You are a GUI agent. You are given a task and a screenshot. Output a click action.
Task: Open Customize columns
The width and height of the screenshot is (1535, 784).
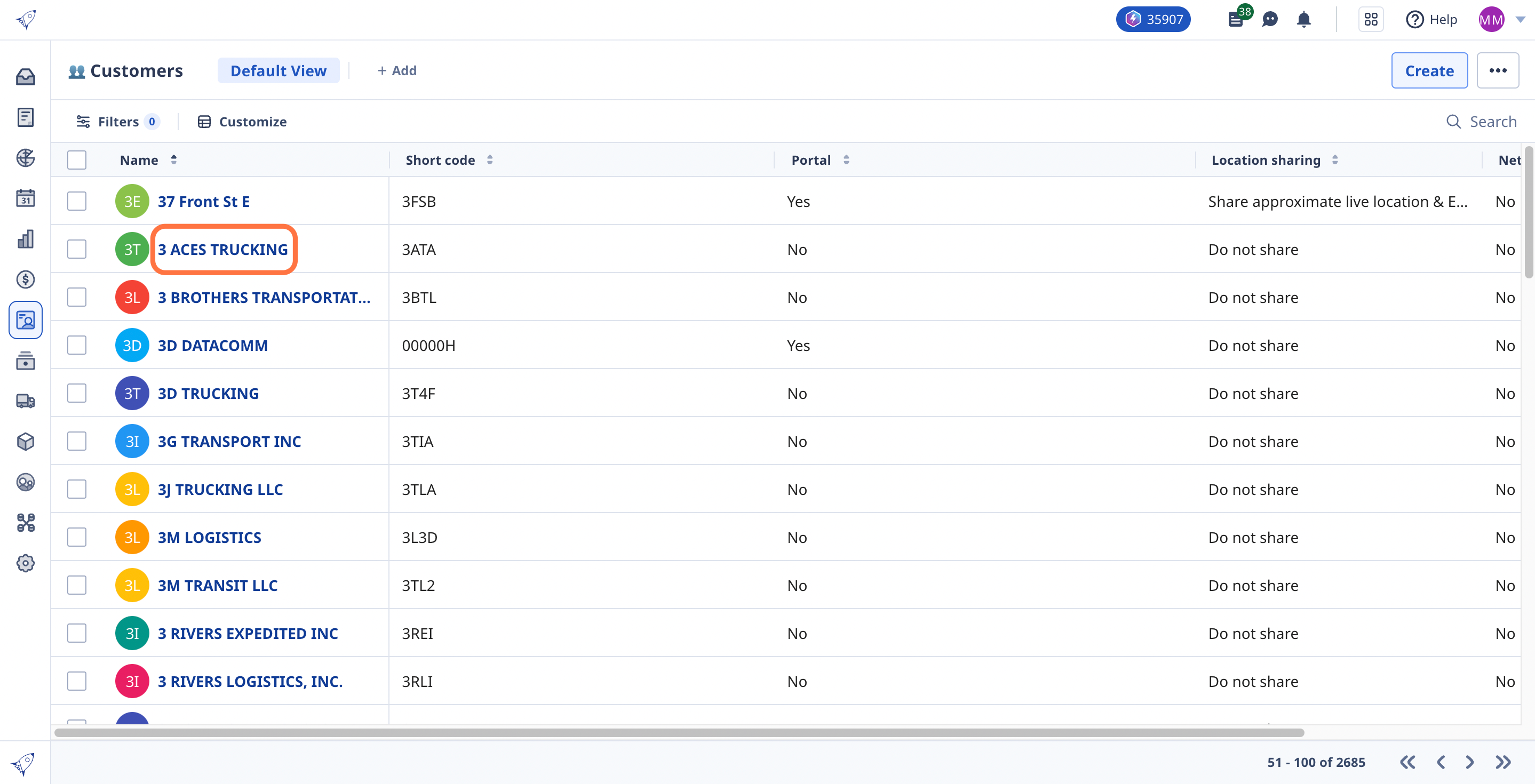(x=242, y=122)
